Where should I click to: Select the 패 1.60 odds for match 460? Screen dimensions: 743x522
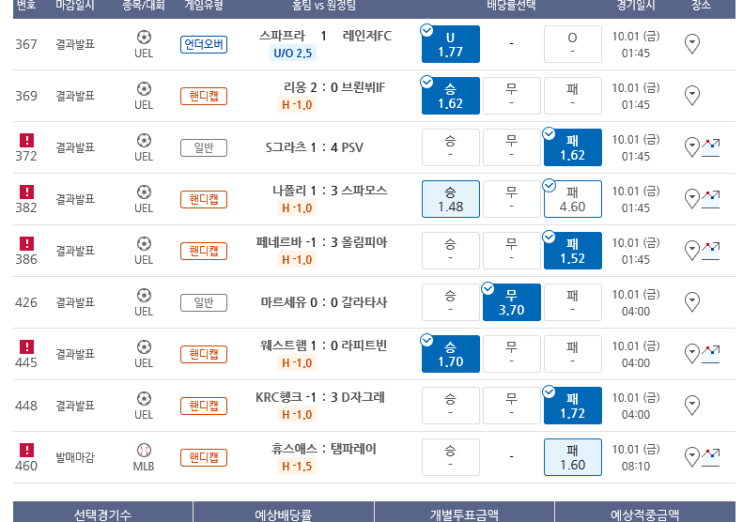pyautogui.click(x=573, y=457)
